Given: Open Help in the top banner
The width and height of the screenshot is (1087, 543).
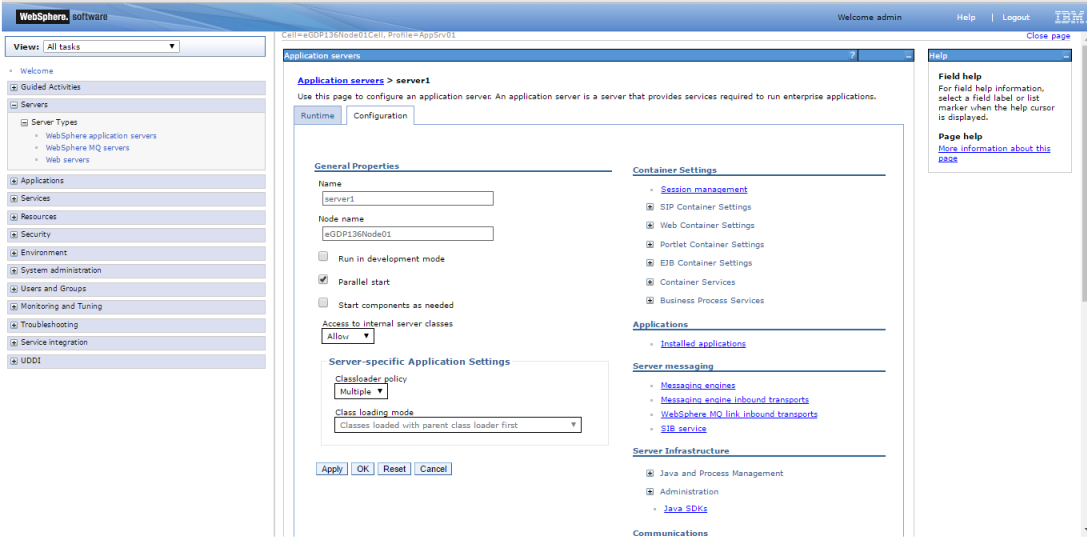Looking at the screenshot, I should point(966,17).
